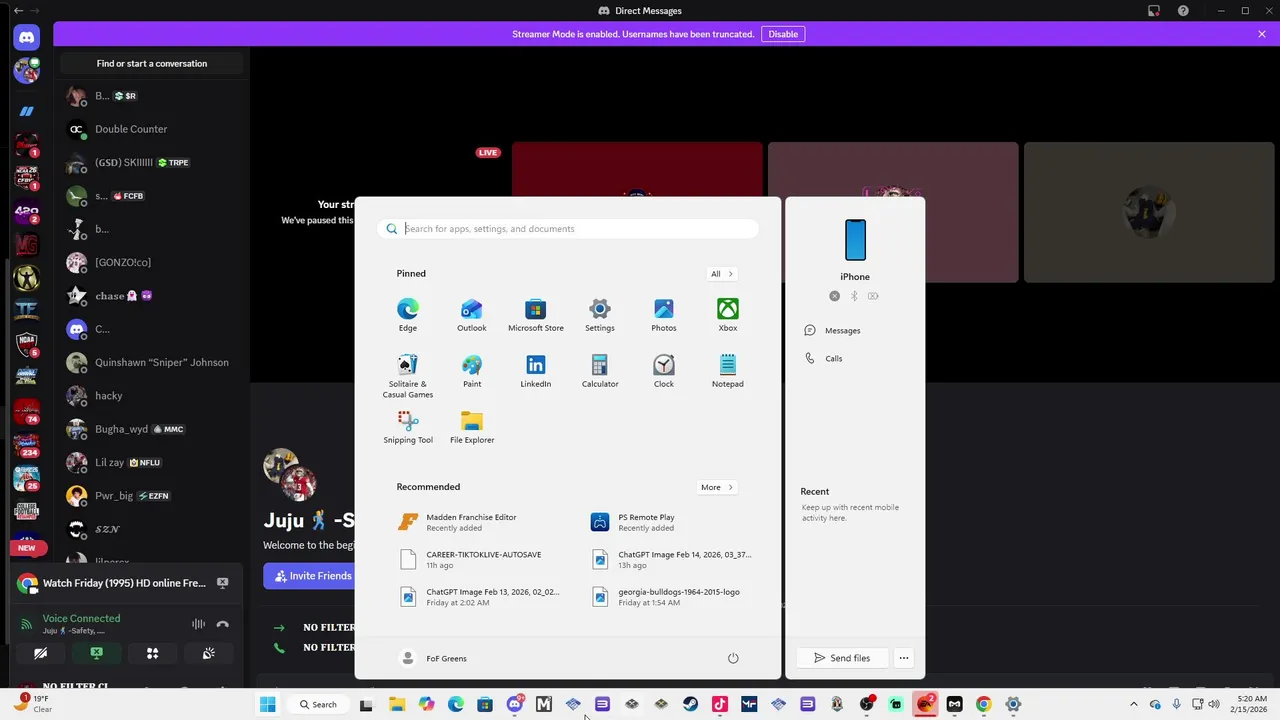Open Discord voice noise suppression settings

pos(198,624)
